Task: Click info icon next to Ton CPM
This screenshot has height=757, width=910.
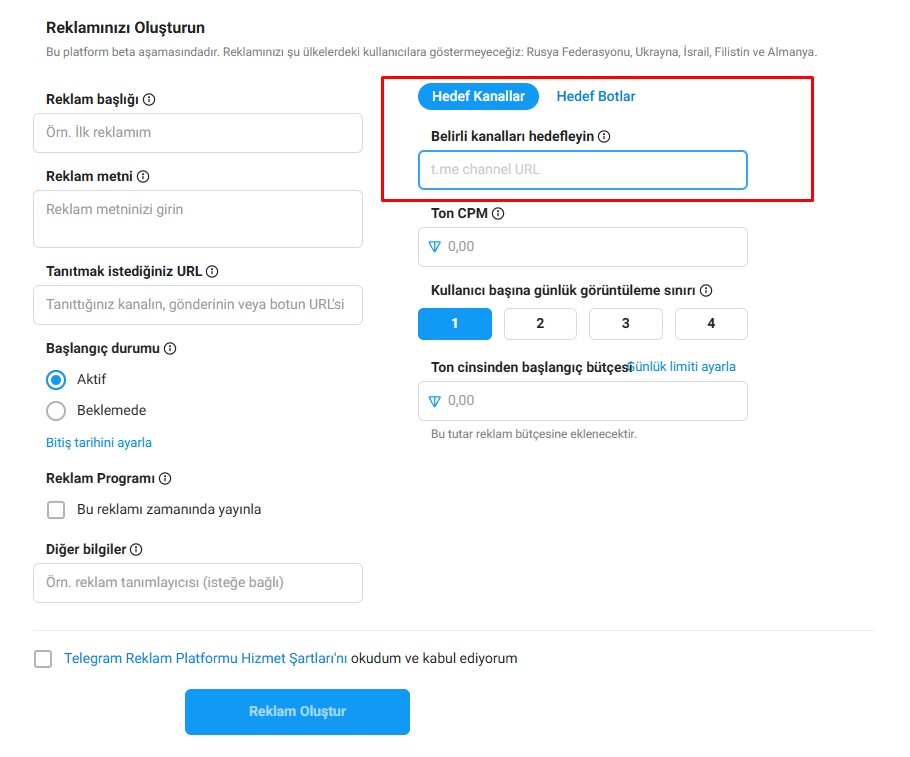Action: click(498, 214)
